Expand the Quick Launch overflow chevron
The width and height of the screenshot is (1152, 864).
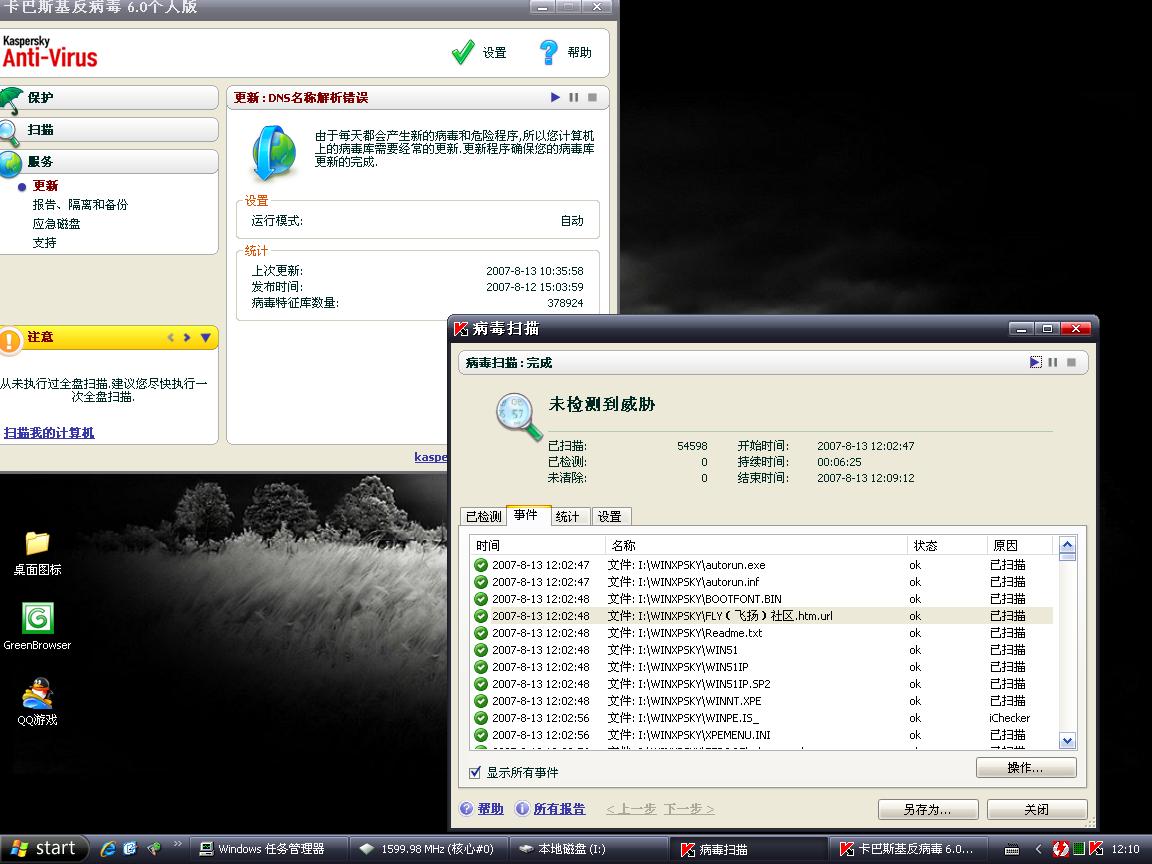point(177,844)
